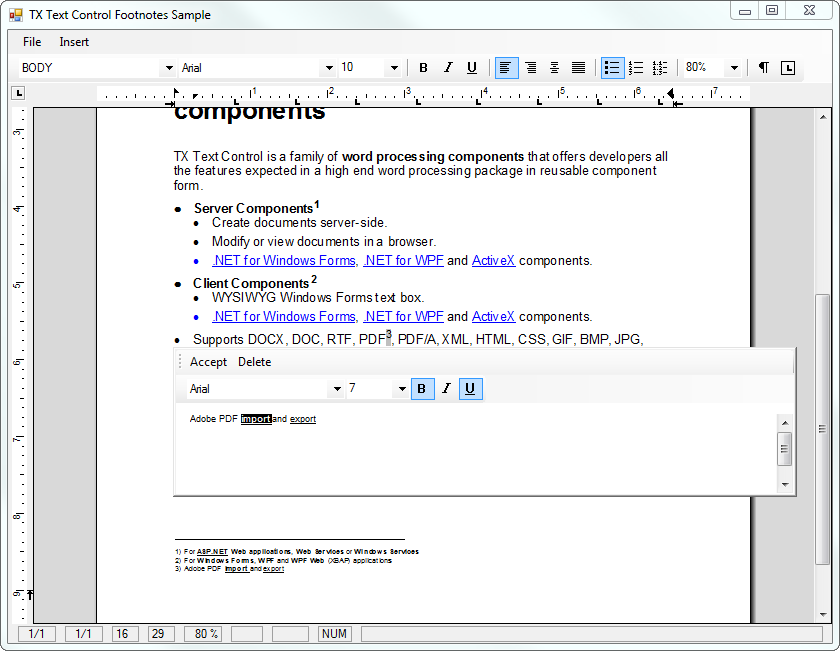
Task: Toggle bulleted list
Action: (612, 68)
